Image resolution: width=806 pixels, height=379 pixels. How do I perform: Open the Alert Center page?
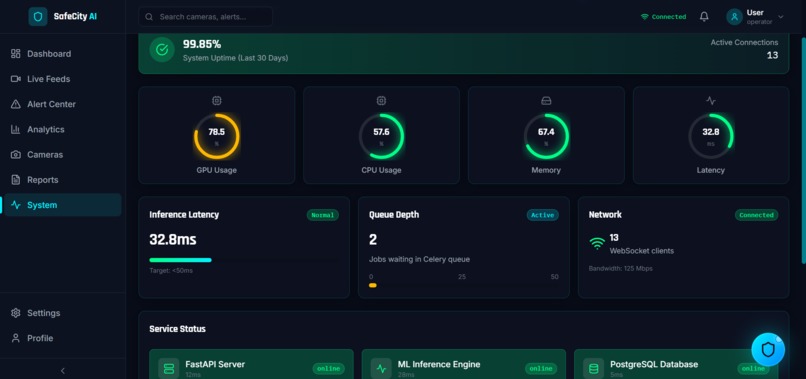click(63, 104)
